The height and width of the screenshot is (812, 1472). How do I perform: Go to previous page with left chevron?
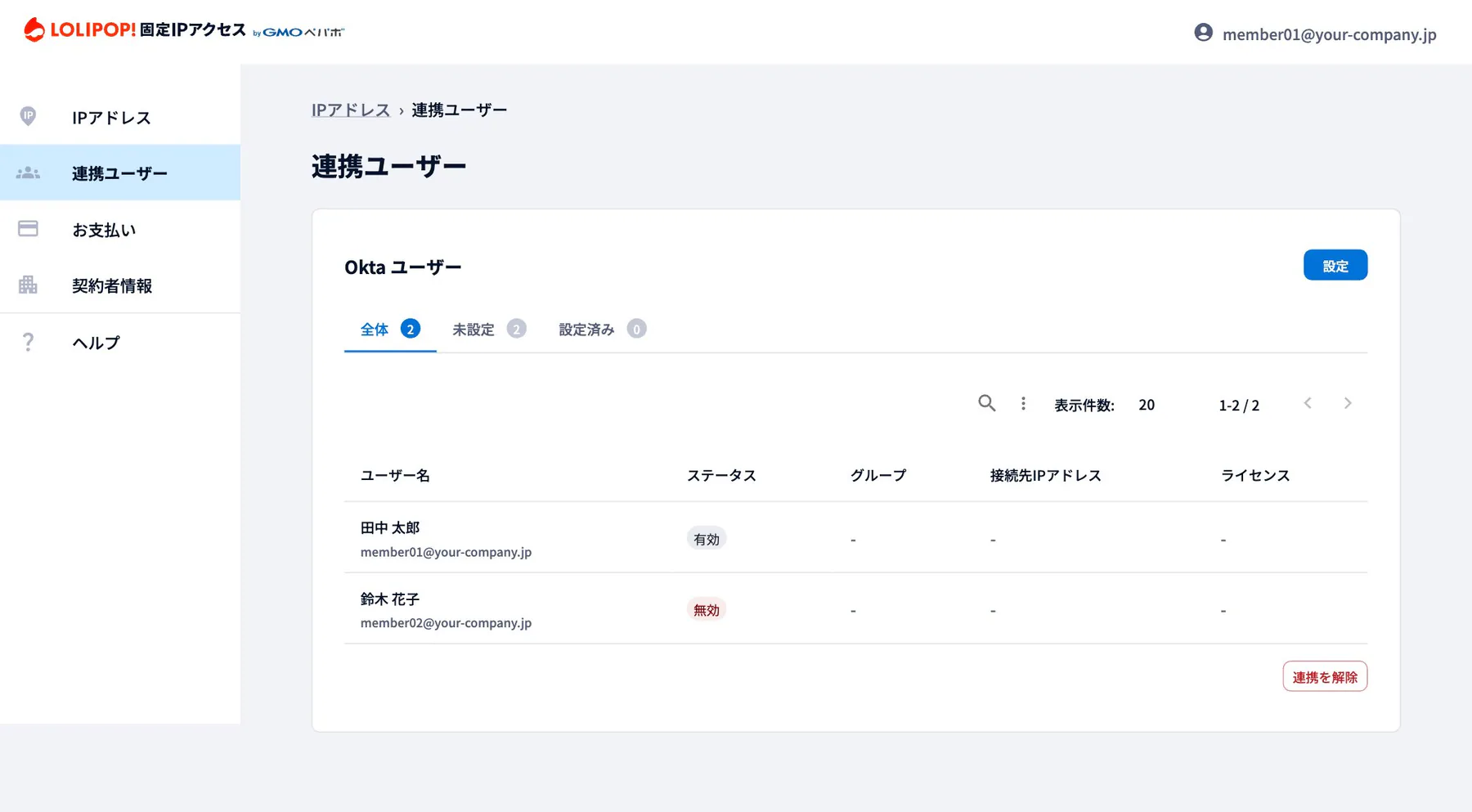pyautogui.click(x=1308, y=403)
